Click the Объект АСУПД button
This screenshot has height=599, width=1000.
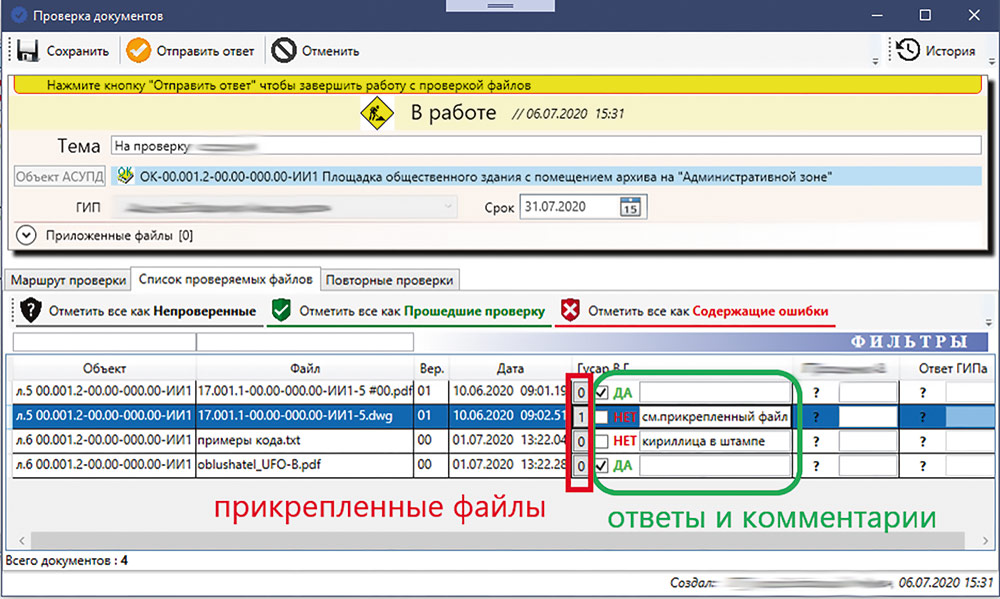click(x=59, y=176)
